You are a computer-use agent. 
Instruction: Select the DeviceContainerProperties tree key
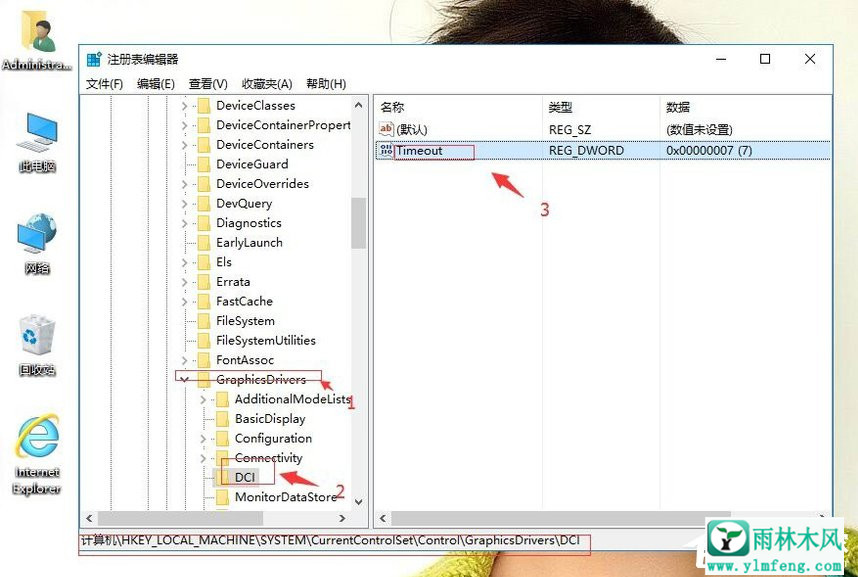pos(283,125)
